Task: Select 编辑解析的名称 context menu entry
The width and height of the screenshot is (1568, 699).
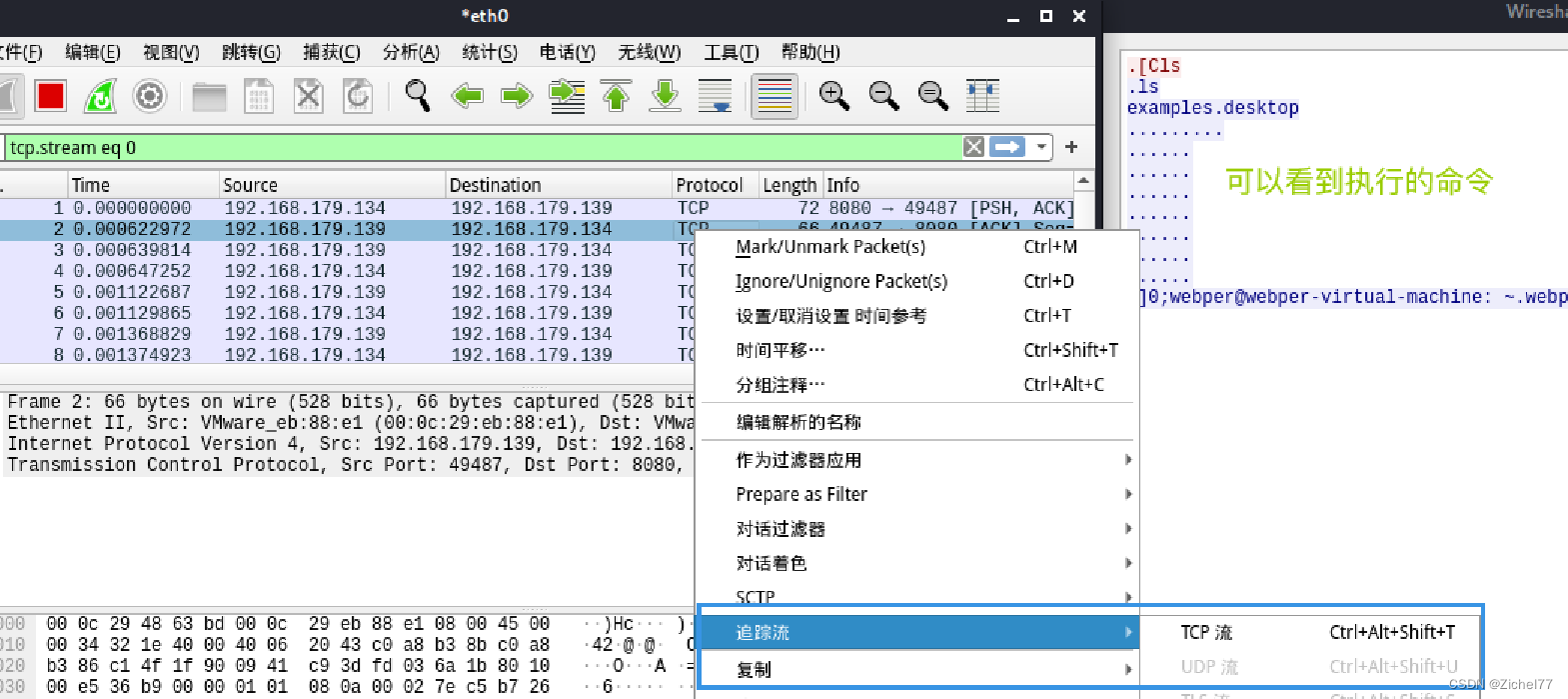Action: tap(917, 422)
